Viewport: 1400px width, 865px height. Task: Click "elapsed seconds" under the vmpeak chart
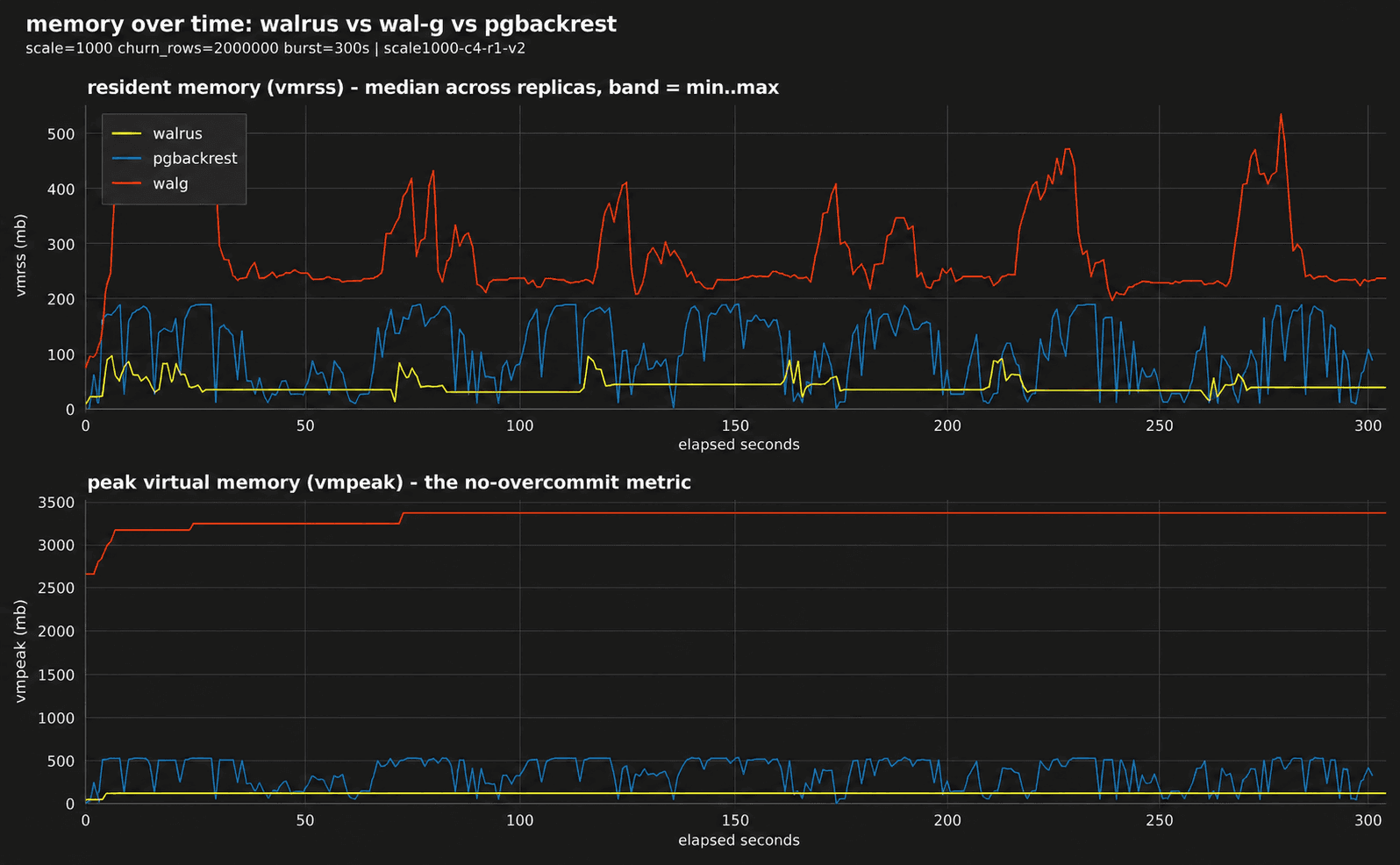(739, 840)
